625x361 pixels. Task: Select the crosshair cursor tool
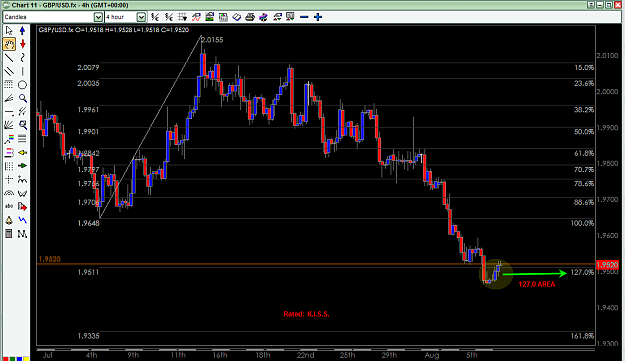[9, 179]
